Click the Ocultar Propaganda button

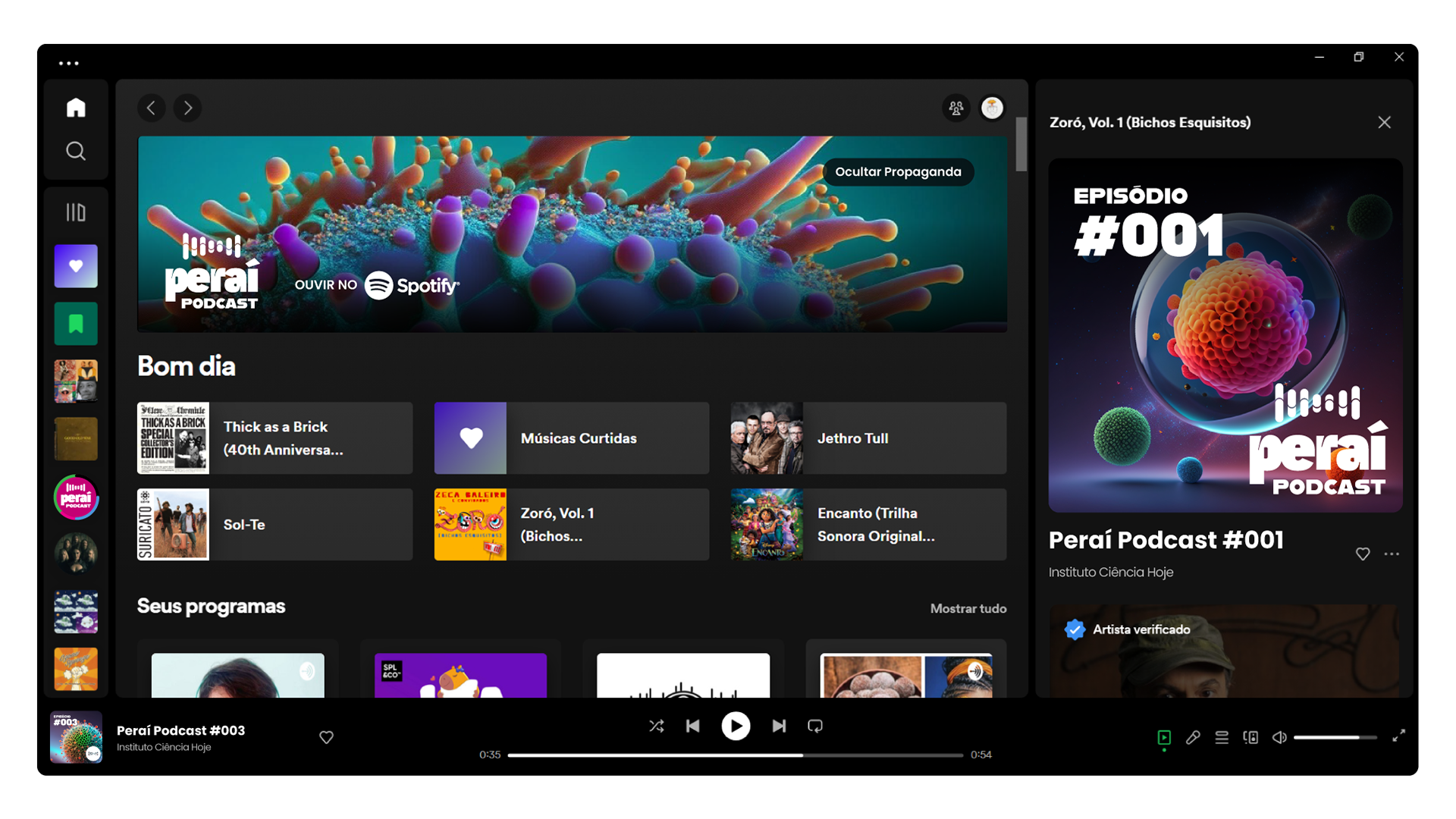pyautogui.click(x=898, y=172)
